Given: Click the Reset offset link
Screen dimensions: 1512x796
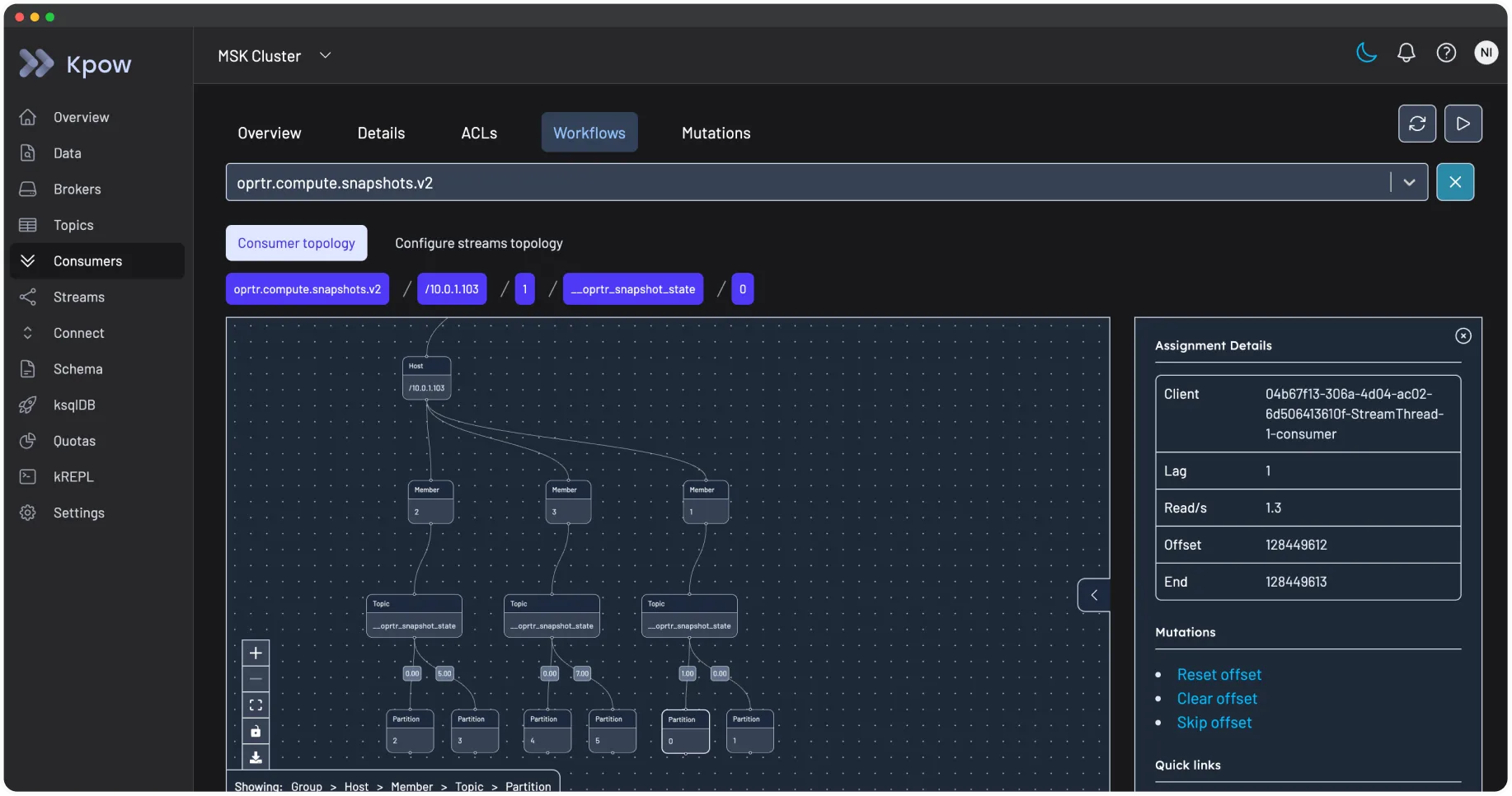Looking at the screenshot, I should 1219,675.
